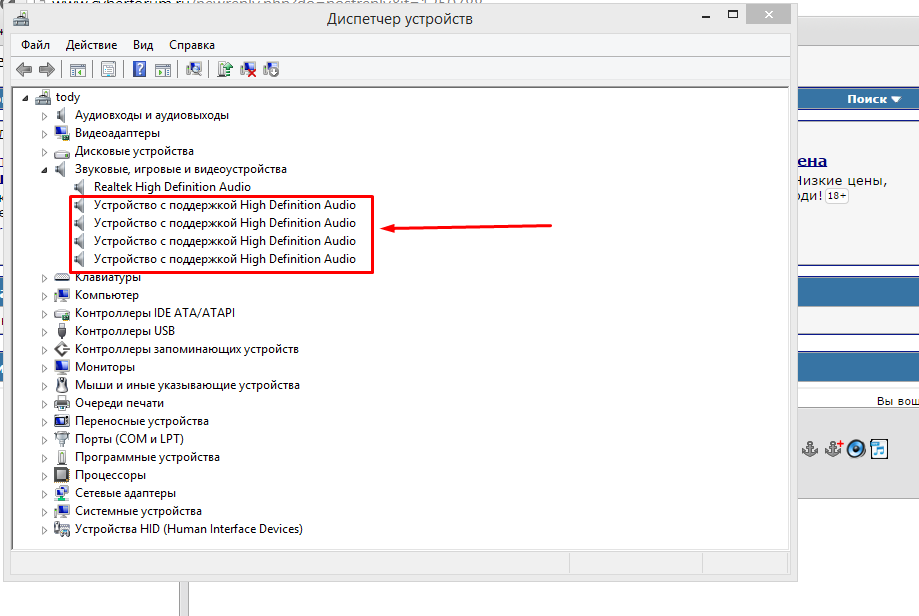The width and height of the screenshot is (919, 616).
Task: Select the Порты (COM и LPT) icon
Action: click(x=62, y=439)
